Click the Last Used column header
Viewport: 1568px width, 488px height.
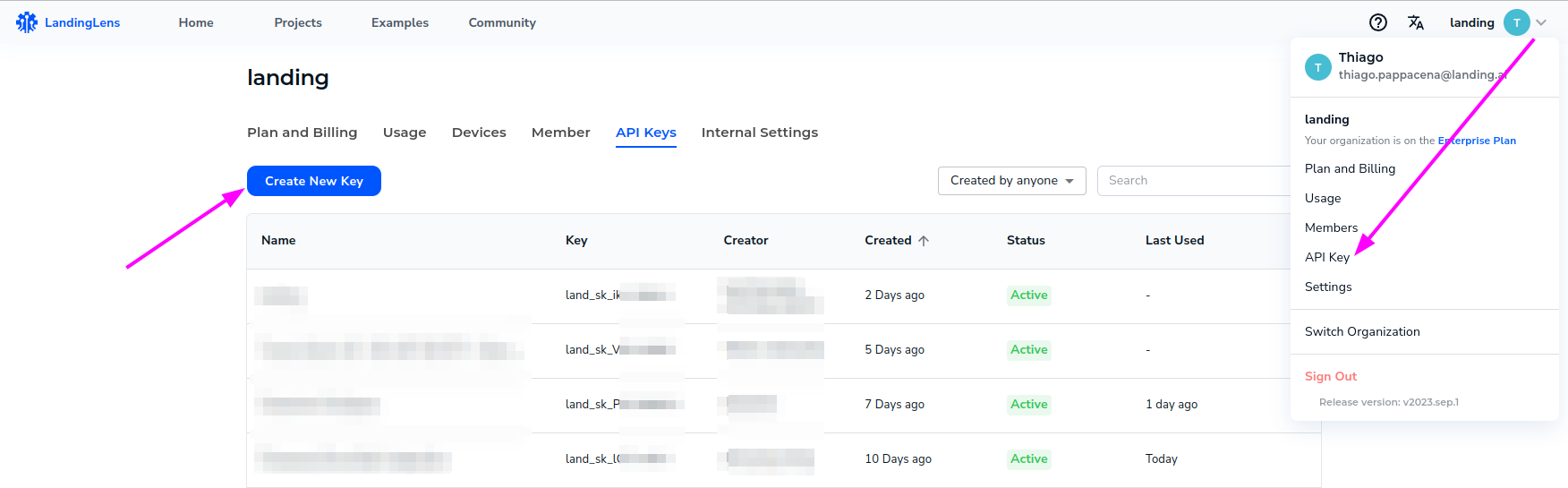pos(1174,240)
